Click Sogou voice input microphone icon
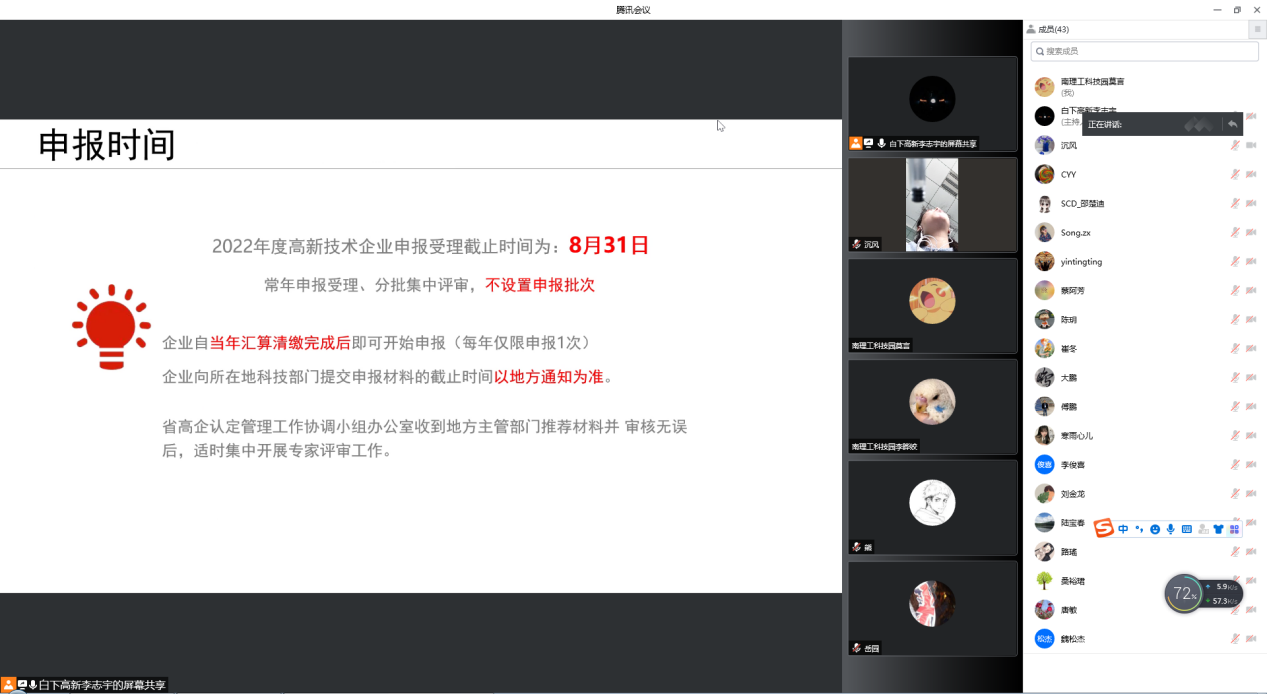1267x694 pixels. tap(1171, 529)
